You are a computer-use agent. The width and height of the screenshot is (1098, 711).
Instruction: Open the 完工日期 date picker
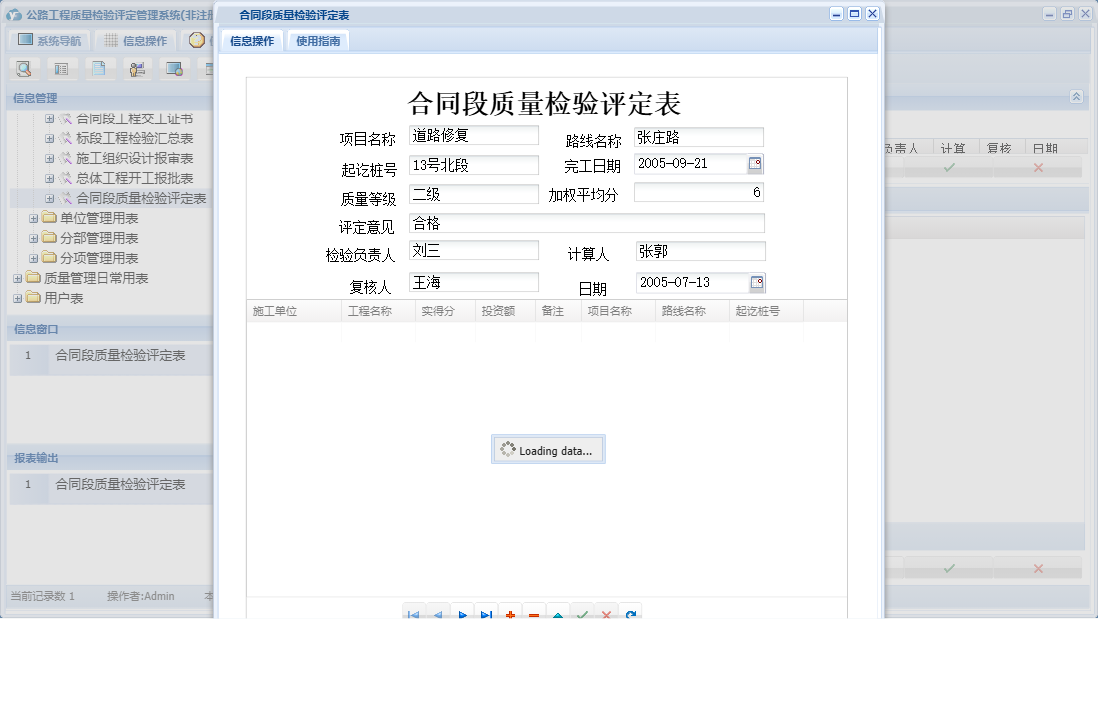click(x=758, y=164)
